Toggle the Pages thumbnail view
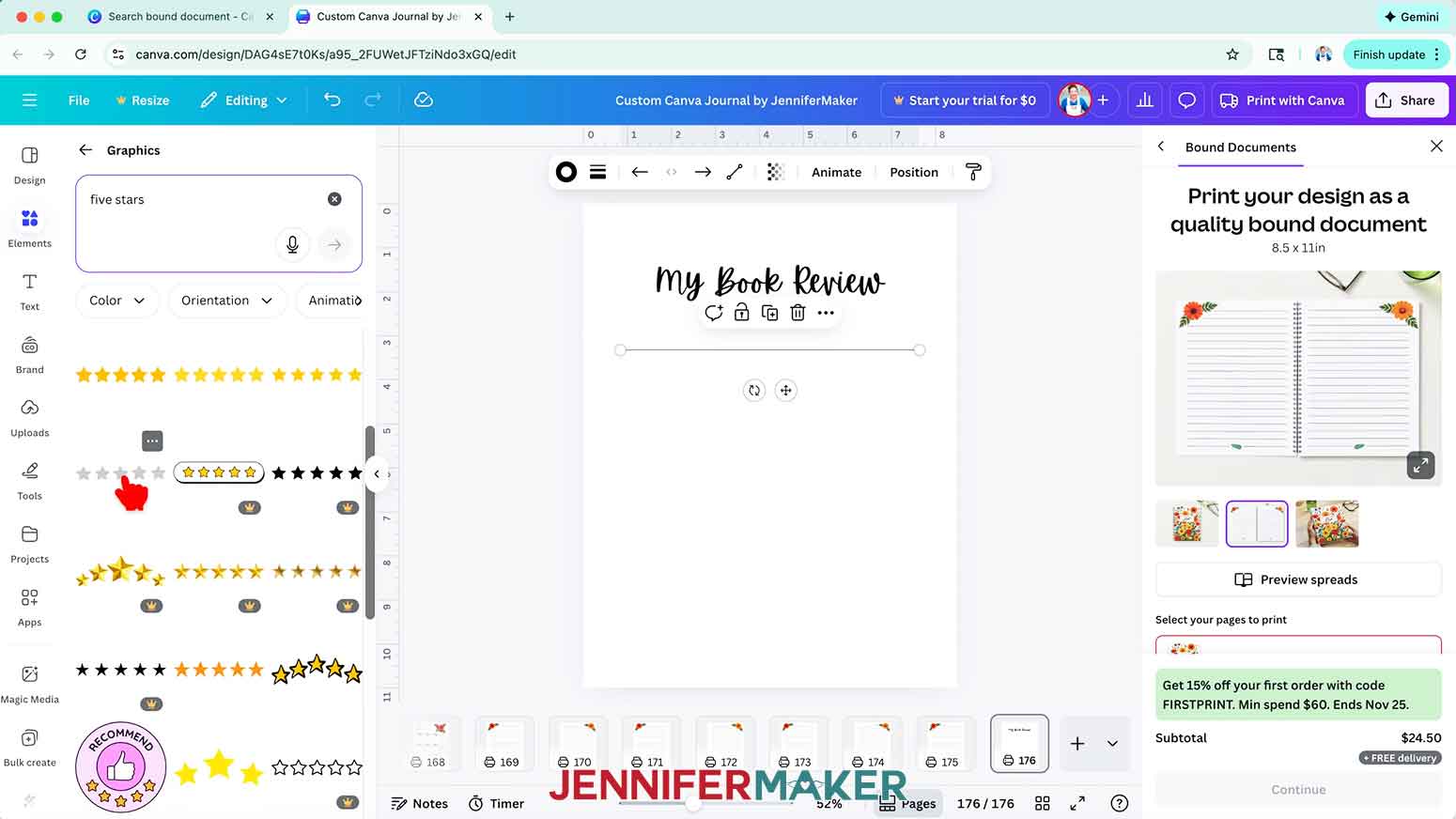The height and width of the screenshot is (819, 1456). [907, 803]
